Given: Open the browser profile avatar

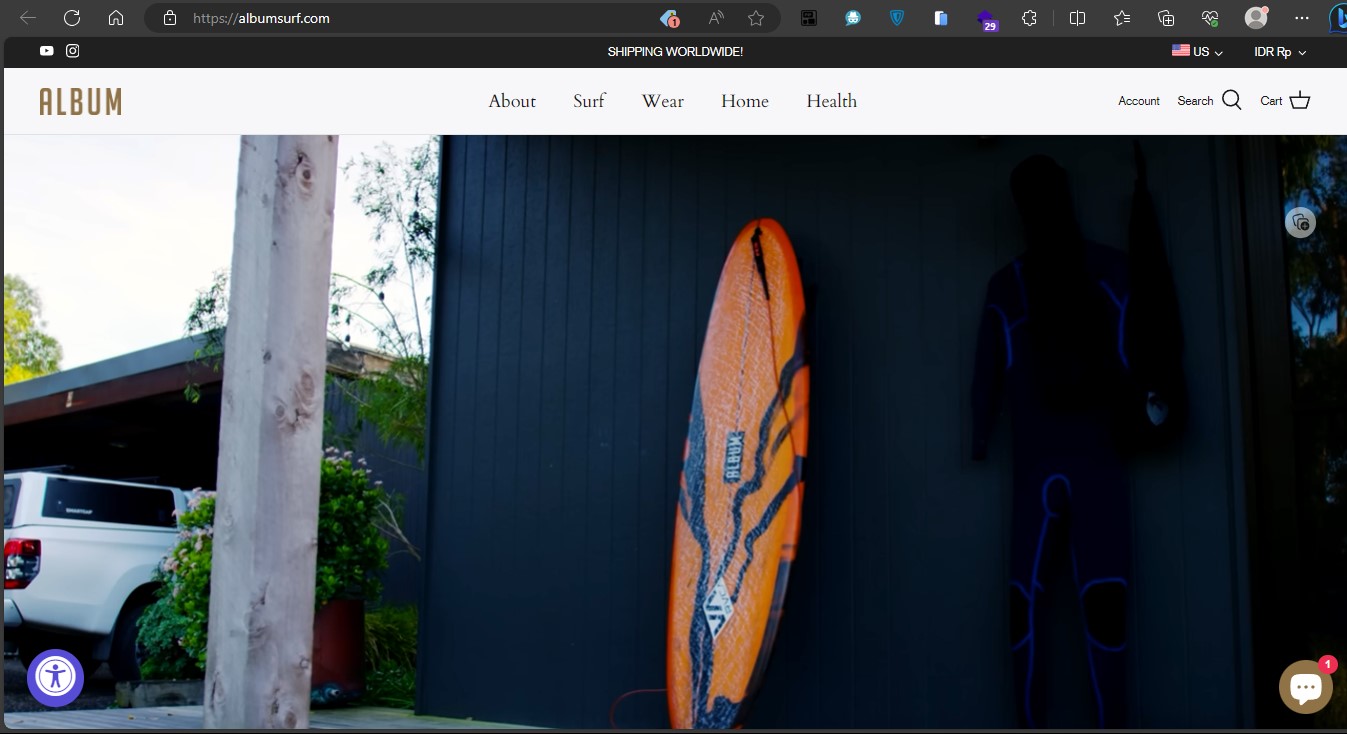Looking at the screenshot, I should 1256,18.
